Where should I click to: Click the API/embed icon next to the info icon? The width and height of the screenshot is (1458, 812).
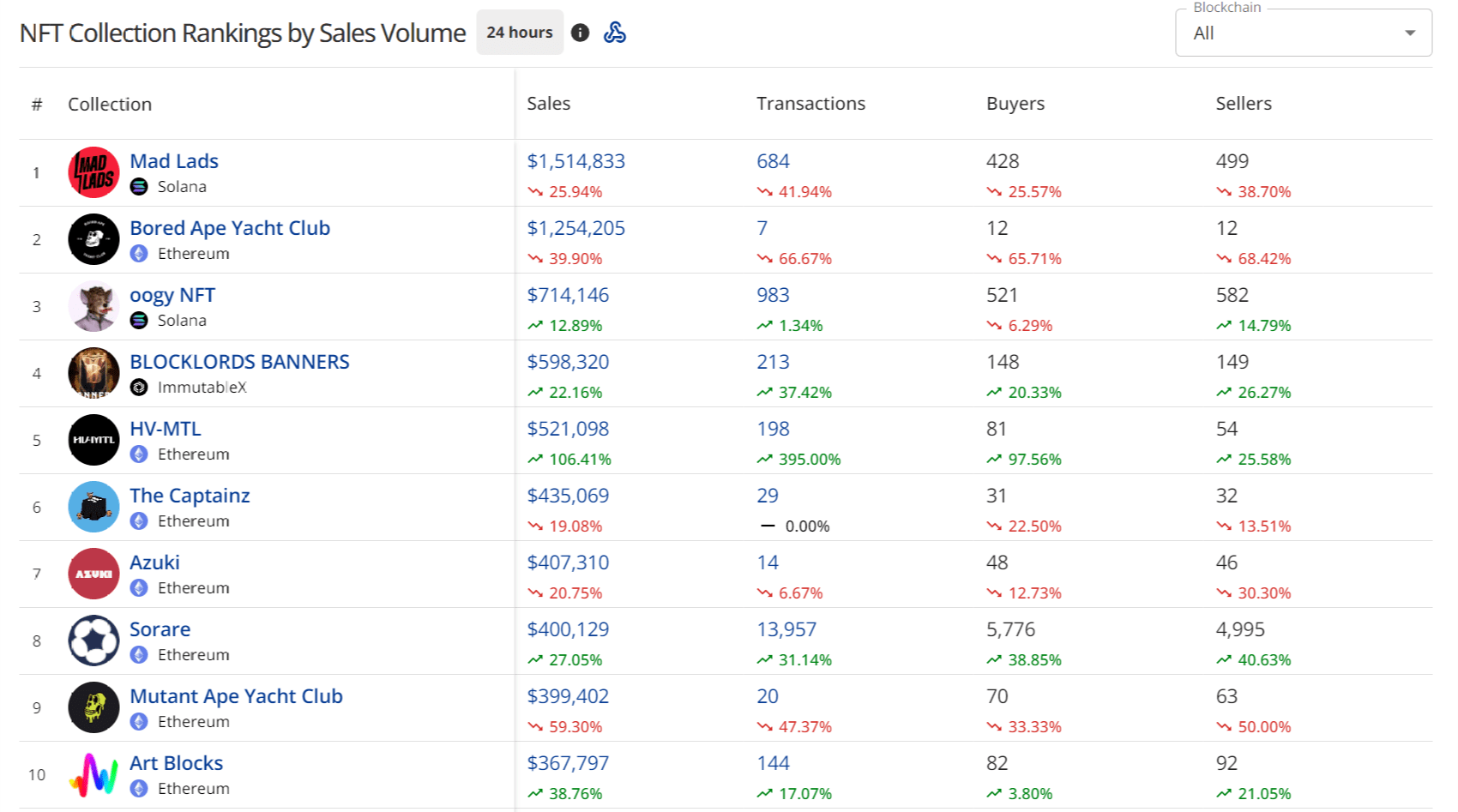tap(616, 33)
